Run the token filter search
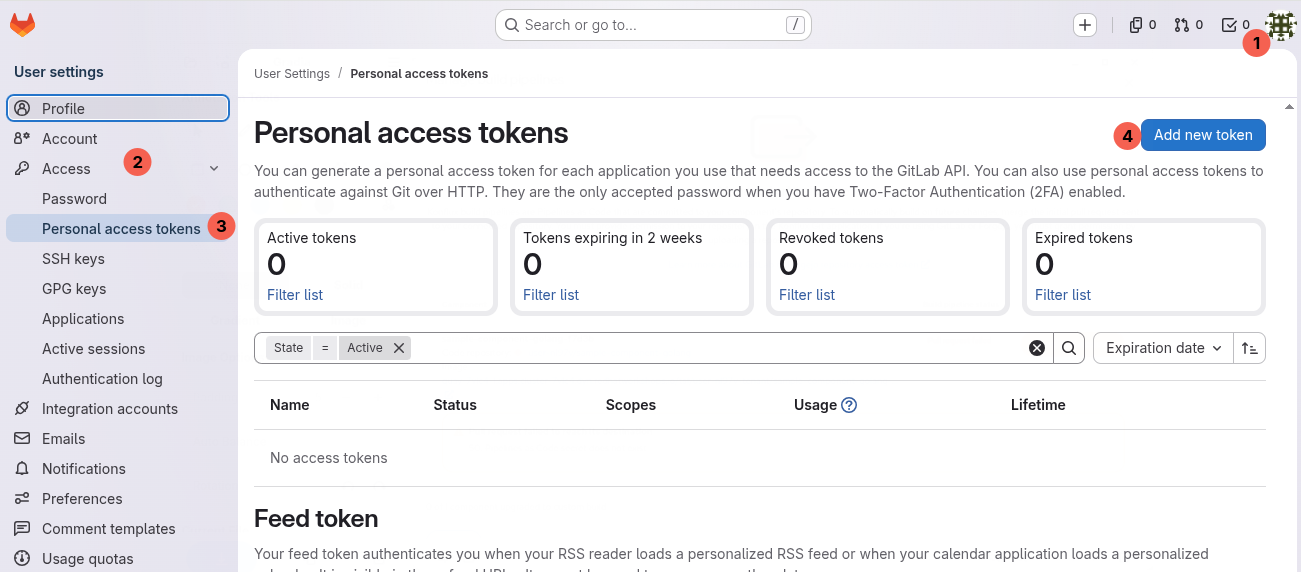Screen dimensions: 1301x572 point(1069,348)
